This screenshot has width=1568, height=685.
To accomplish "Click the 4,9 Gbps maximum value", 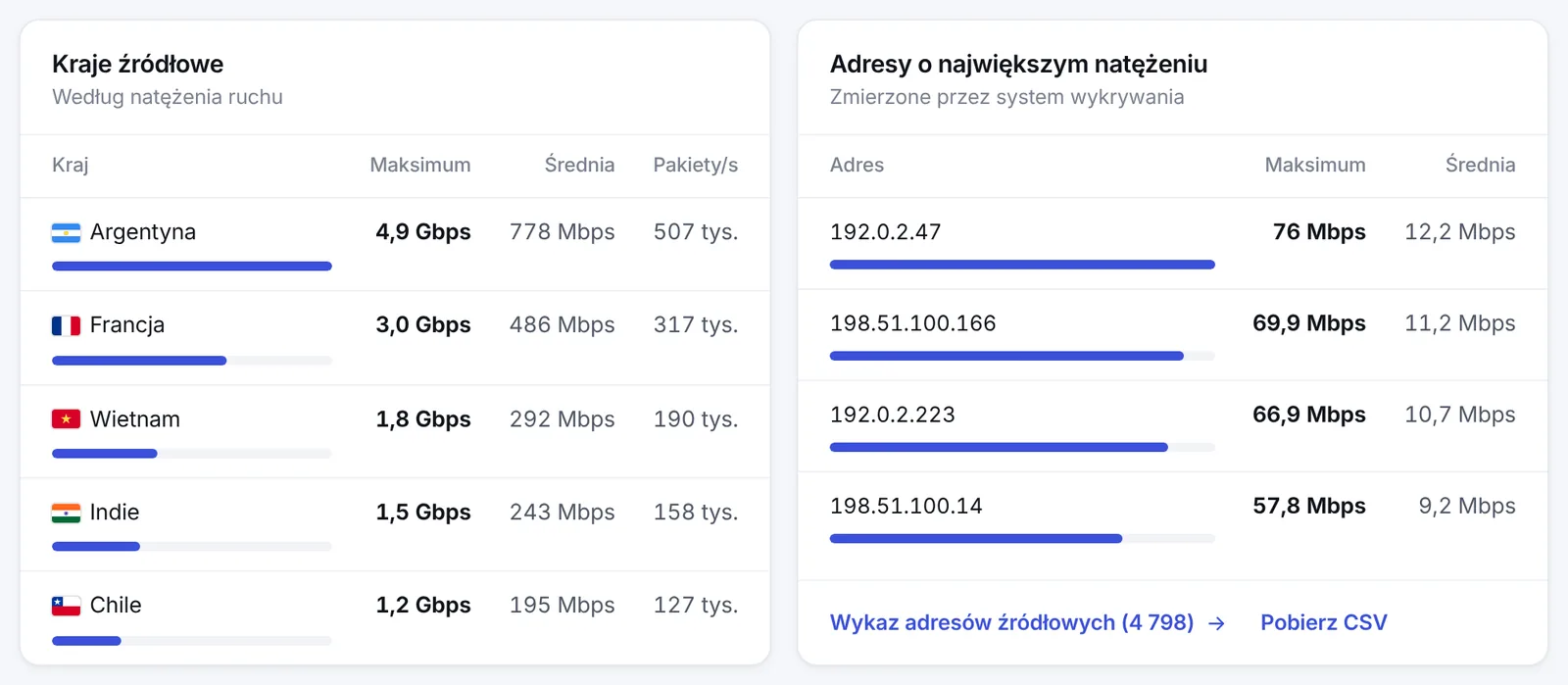I will pyautogui.click(x=423, y=232).
